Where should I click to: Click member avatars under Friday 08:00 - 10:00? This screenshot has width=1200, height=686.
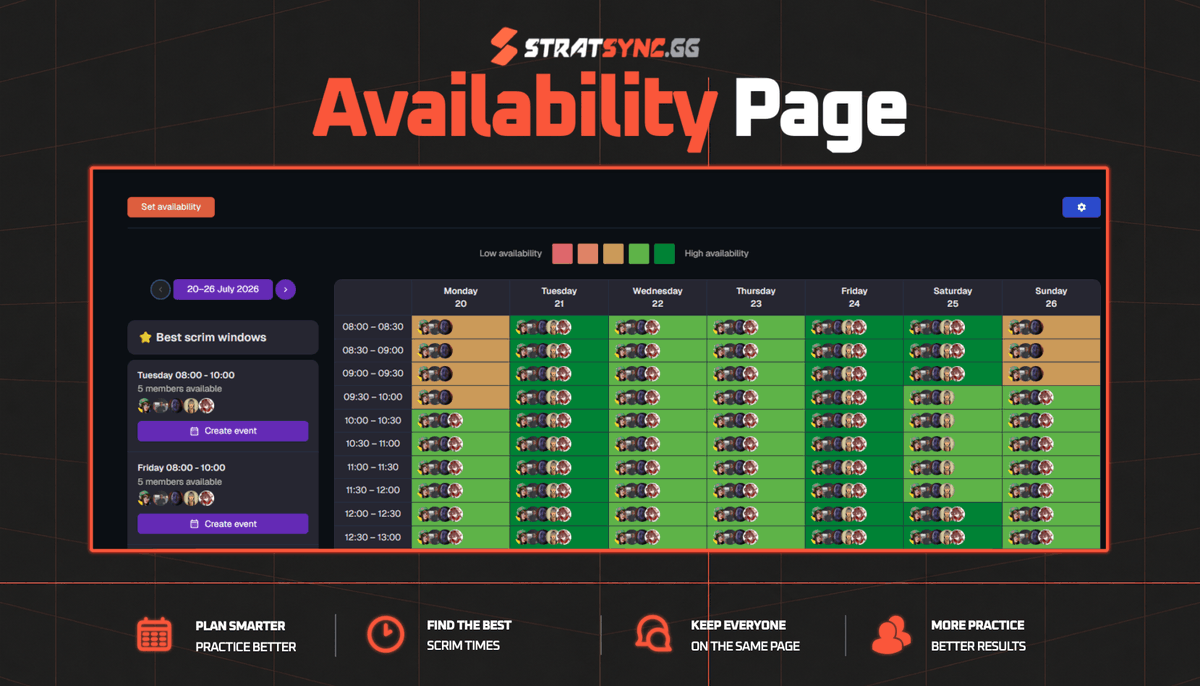[176, 498]
